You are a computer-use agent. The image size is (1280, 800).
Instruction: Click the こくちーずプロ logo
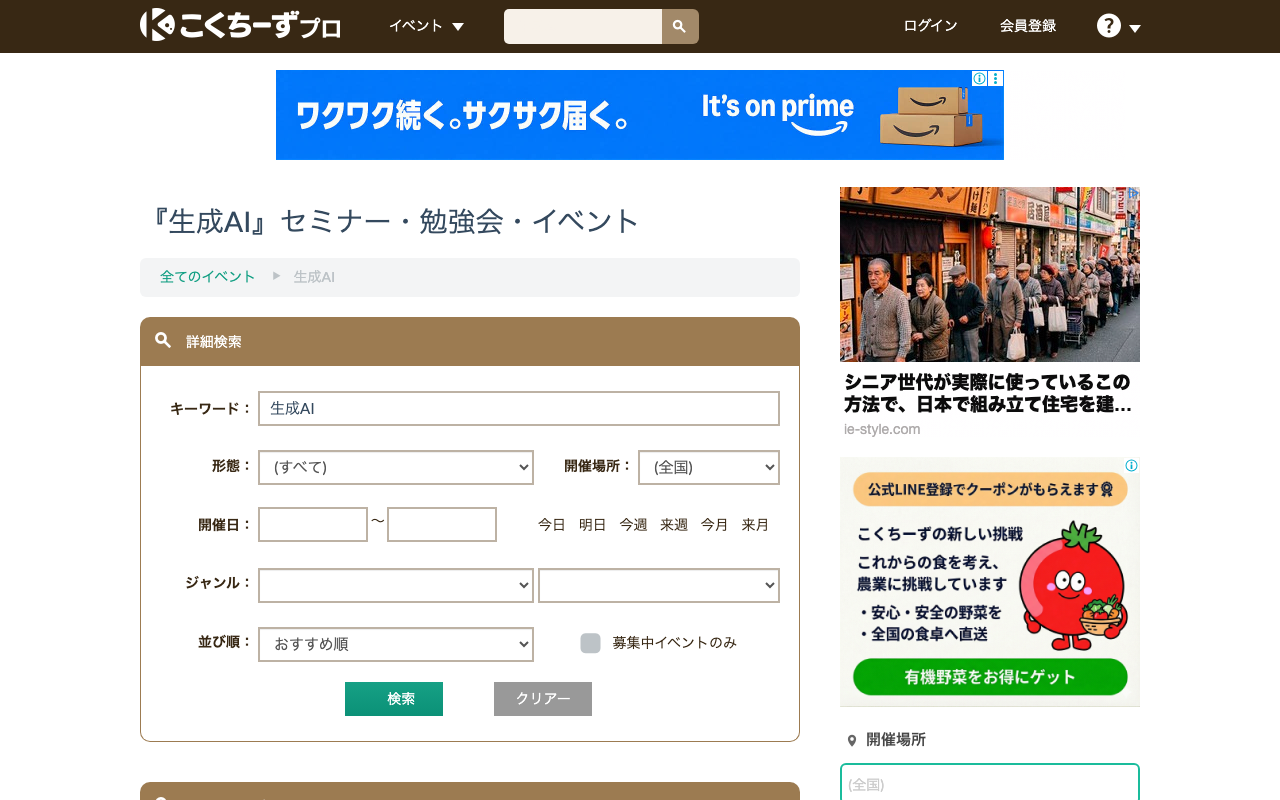click(240, 25)
